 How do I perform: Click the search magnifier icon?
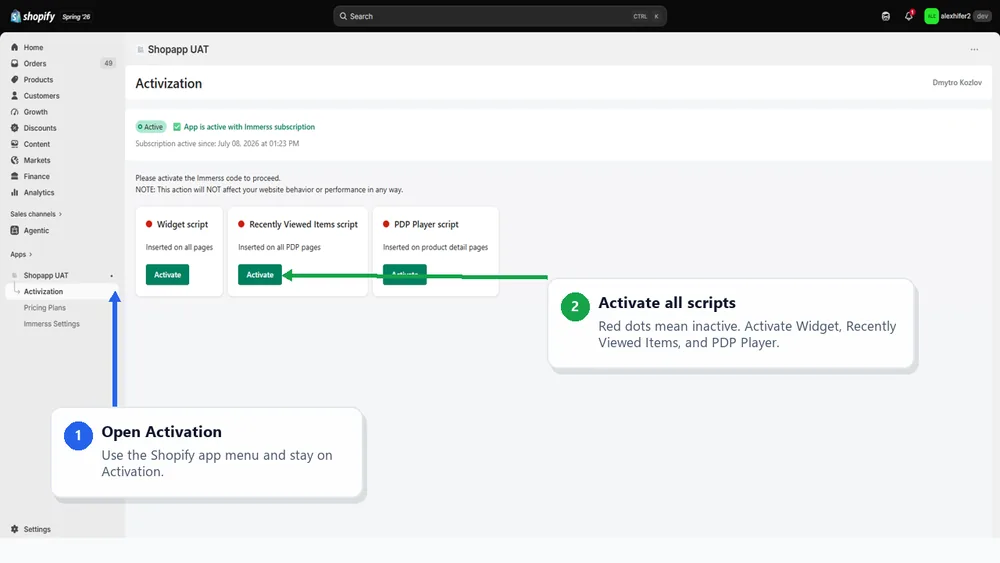click(x=343, y=16)
